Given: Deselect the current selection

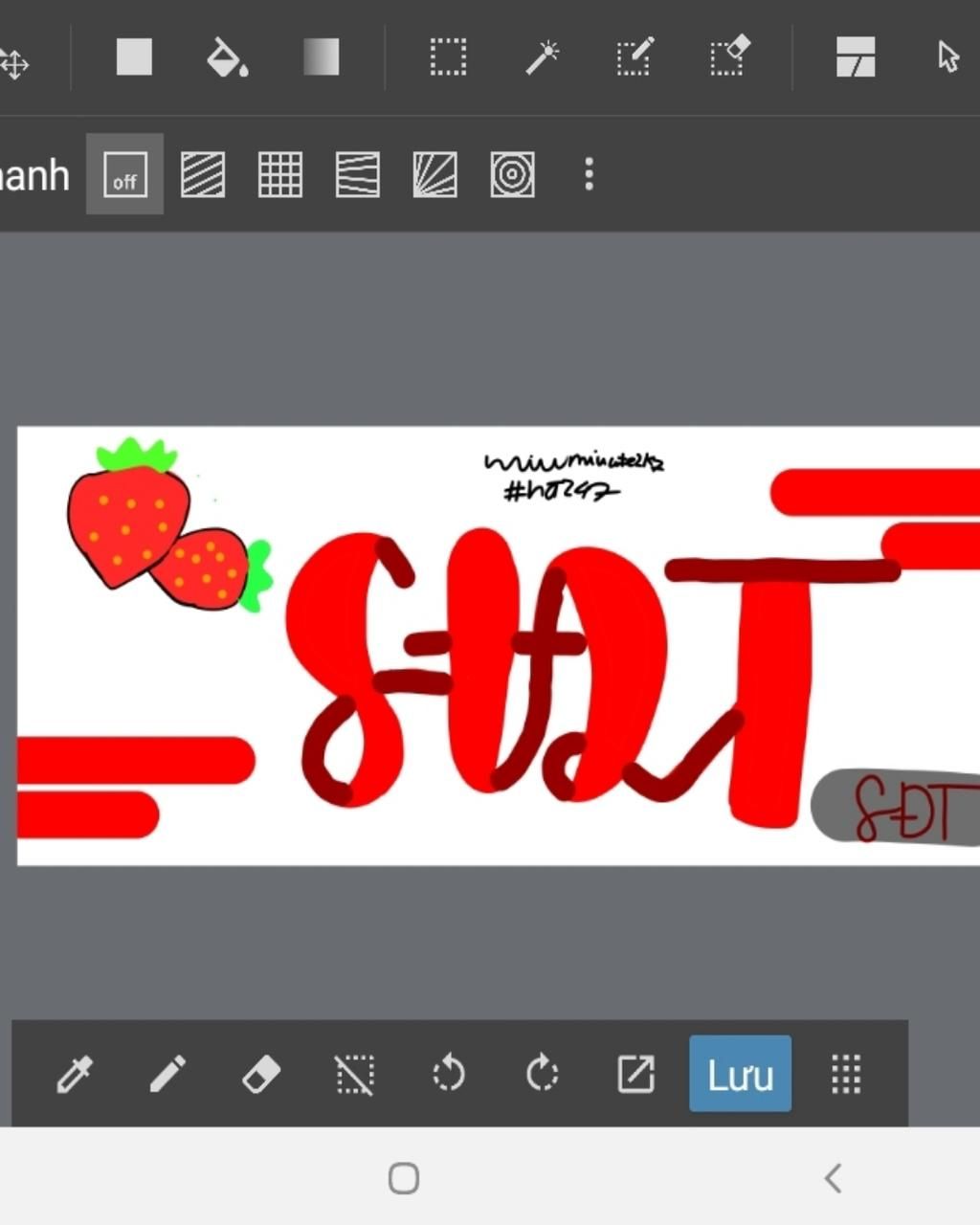Looking at the screenshot, I should [354, 1074].
